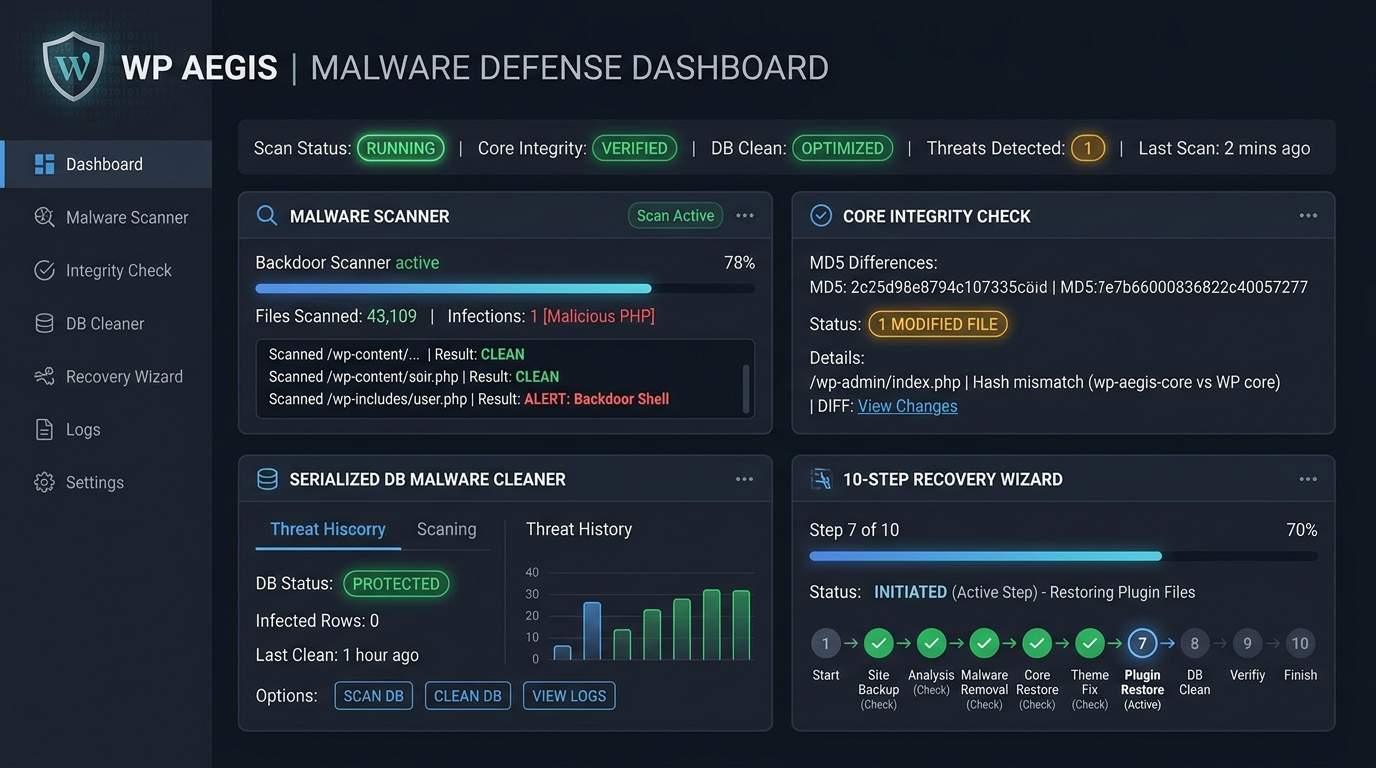Image resolution: width=1376 pixels, height=768 pixels.
Task: Switch to the Scaning tab
Action: [x=446, y=529]
